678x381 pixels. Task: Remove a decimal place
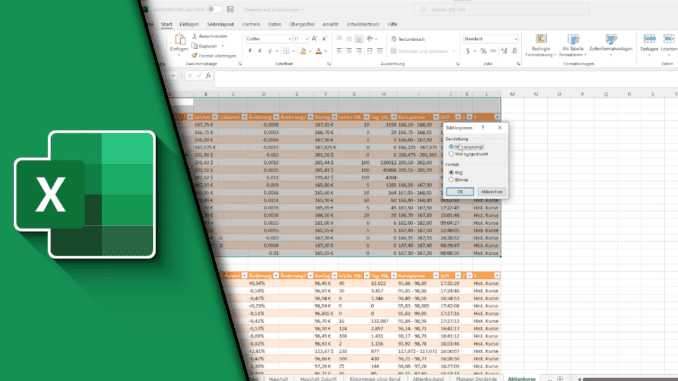pyautogui.click(x=514, y=51)
